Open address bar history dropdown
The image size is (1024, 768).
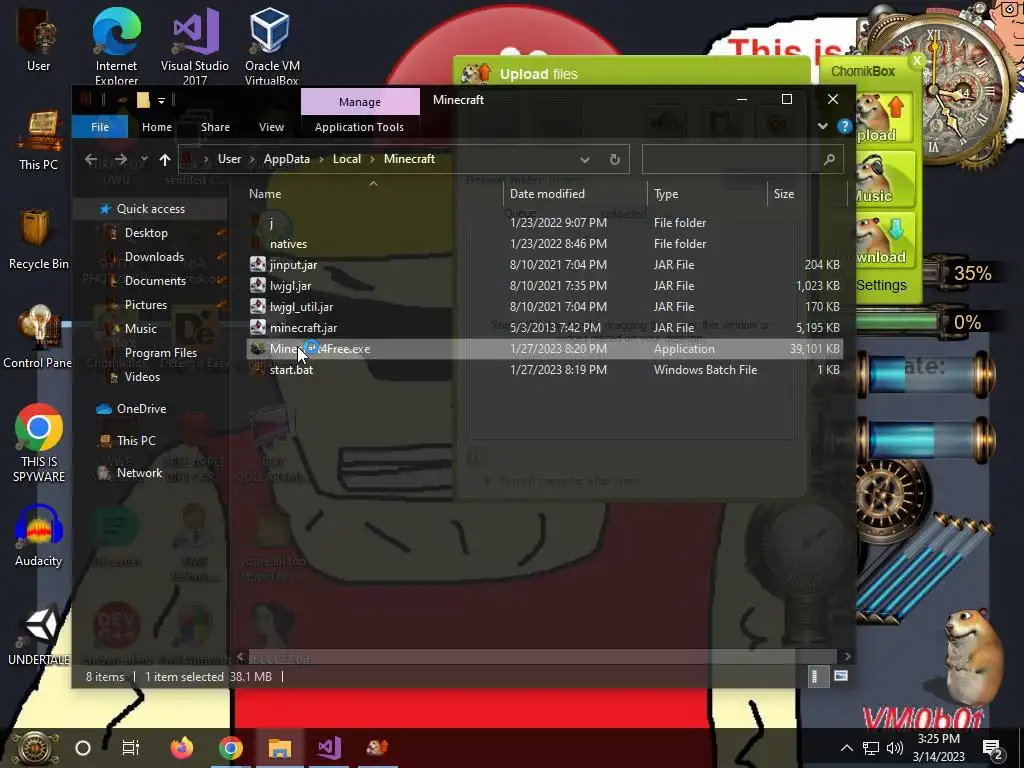click(x=584, y=159)
